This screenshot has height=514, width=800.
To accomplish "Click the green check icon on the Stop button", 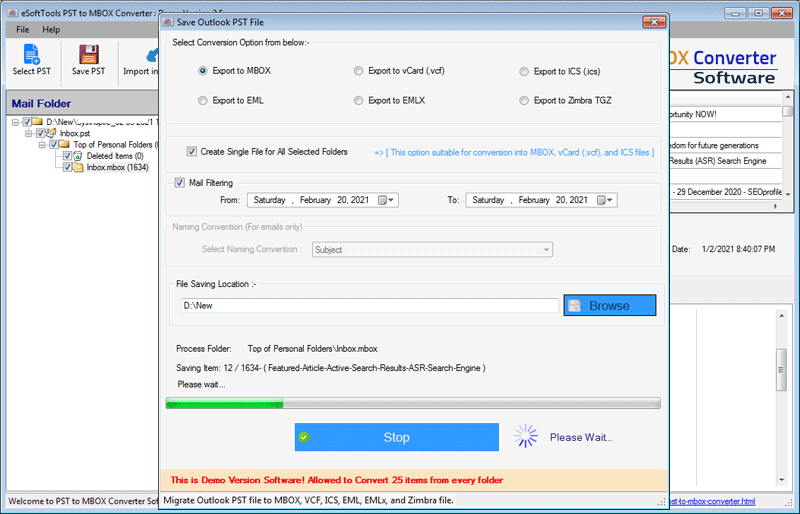I will 304,437.
